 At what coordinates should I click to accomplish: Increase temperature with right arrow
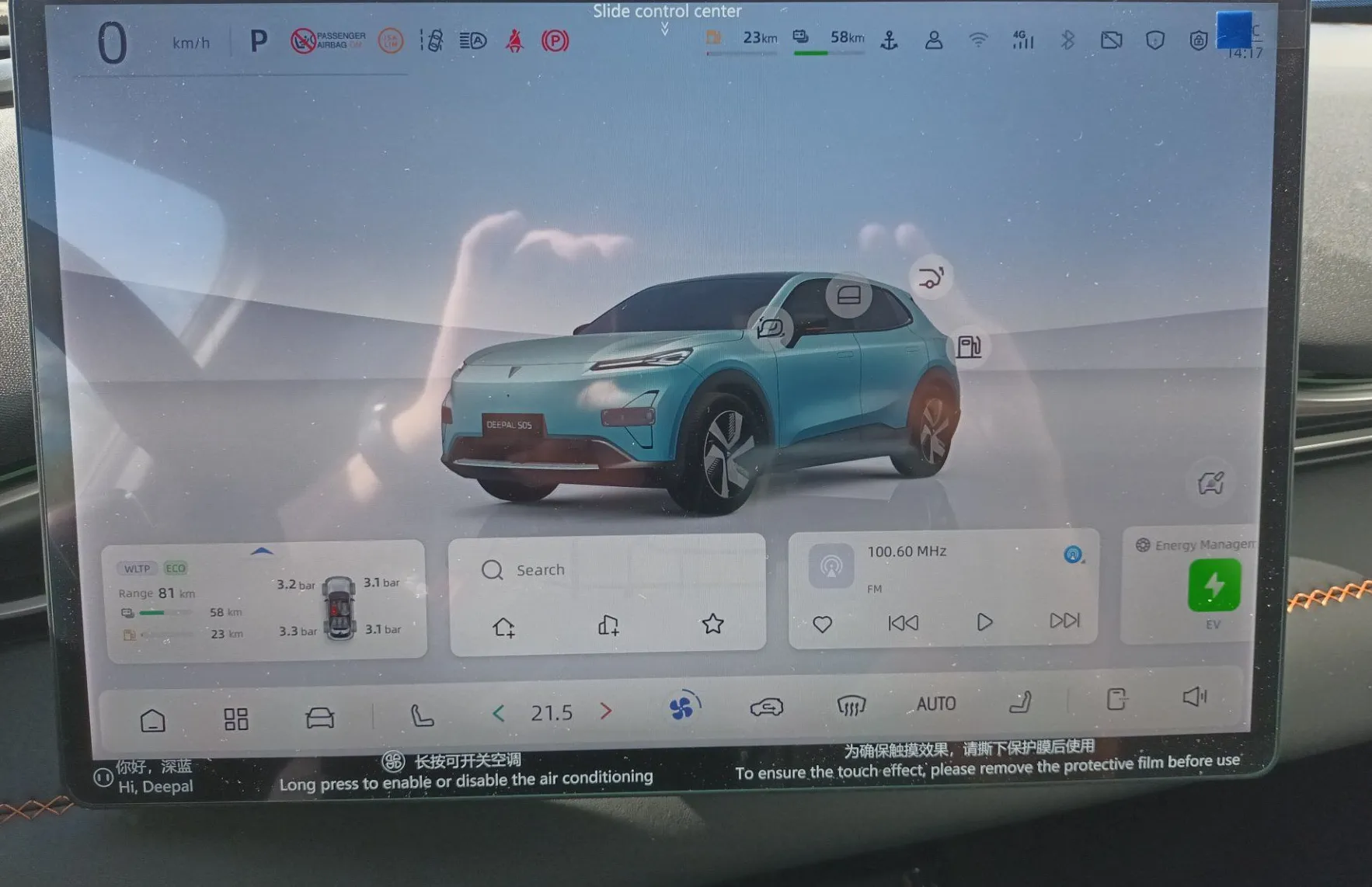coord(606,710)
